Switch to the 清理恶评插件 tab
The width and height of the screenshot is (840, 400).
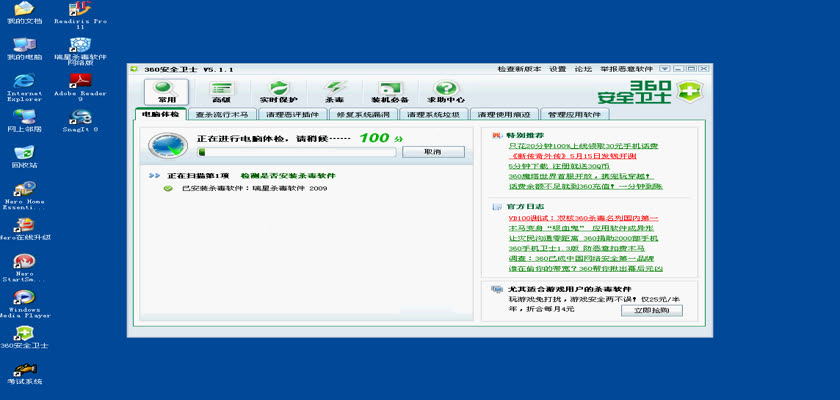(292, 115)
